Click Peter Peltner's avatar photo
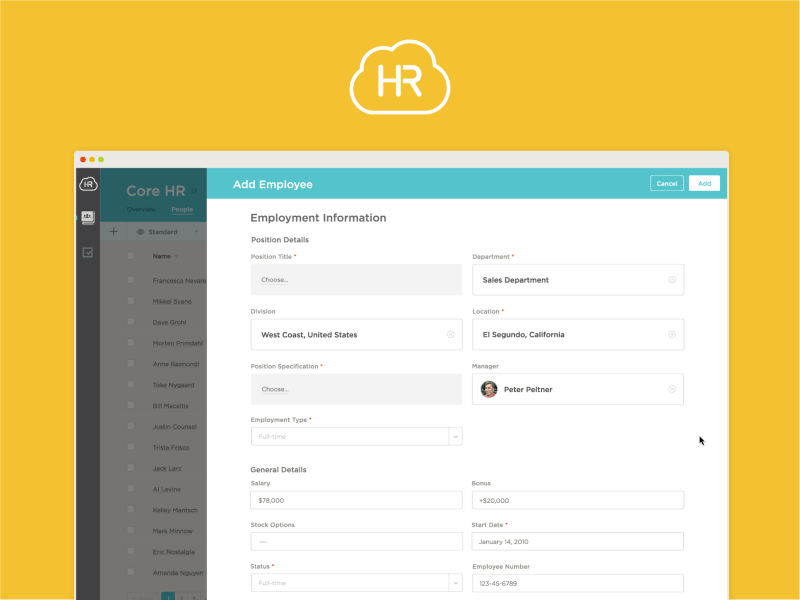 click(489, 389)
